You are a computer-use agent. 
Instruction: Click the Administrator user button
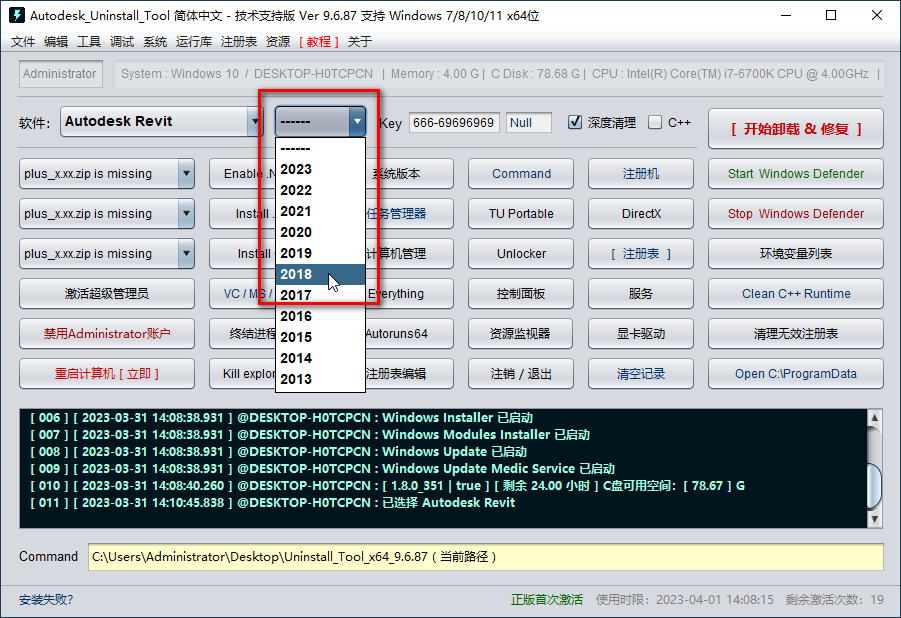pos(60,74)
